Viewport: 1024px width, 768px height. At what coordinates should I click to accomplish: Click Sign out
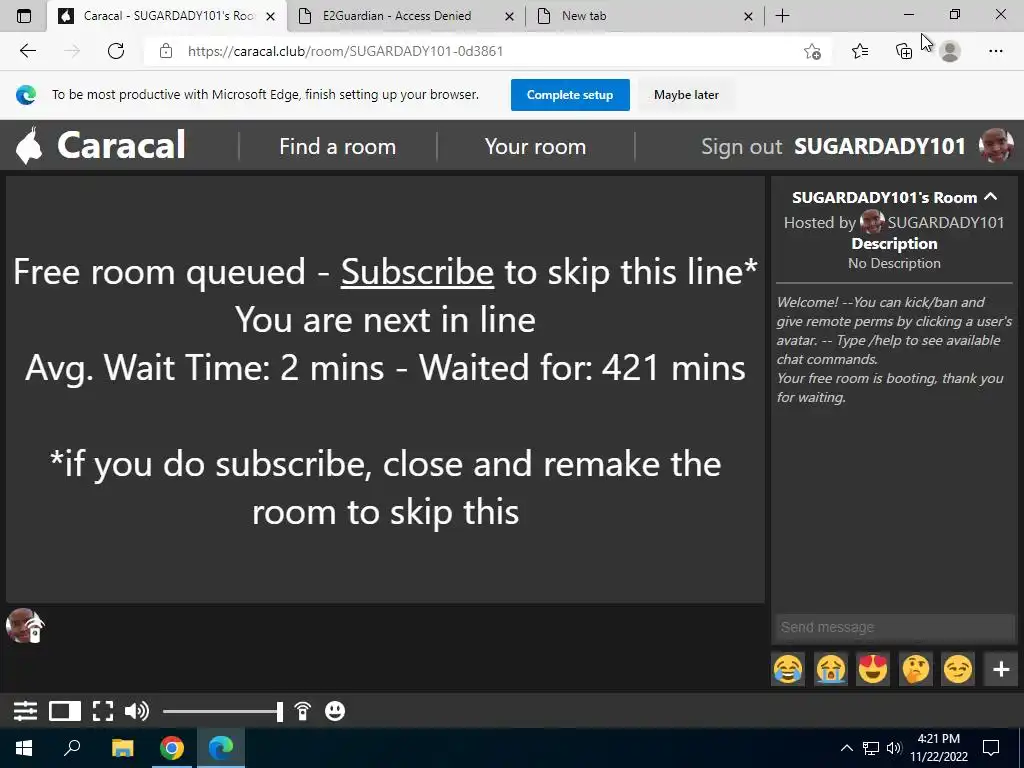[x=741, y=146]
